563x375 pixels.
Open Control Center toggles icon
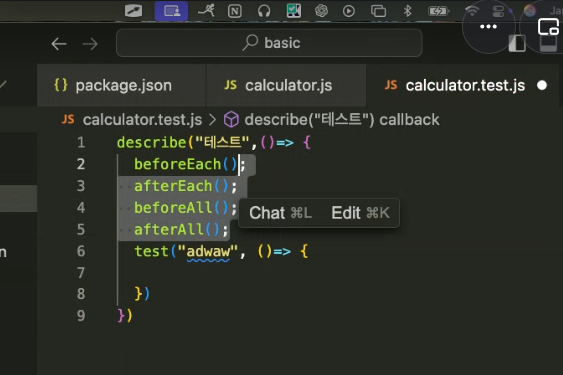pyautogui.click(x=498, y=11)
